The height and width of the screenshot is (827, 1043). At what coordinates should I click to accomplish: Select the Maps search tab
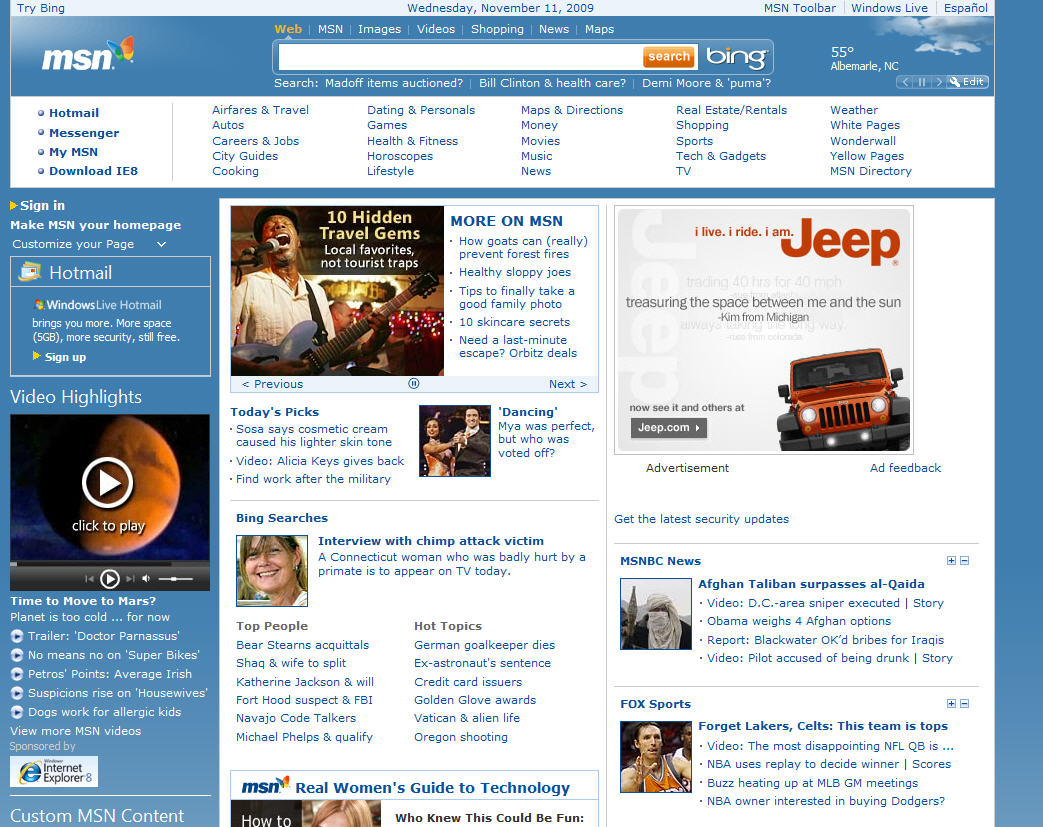[x=599, y=29]
